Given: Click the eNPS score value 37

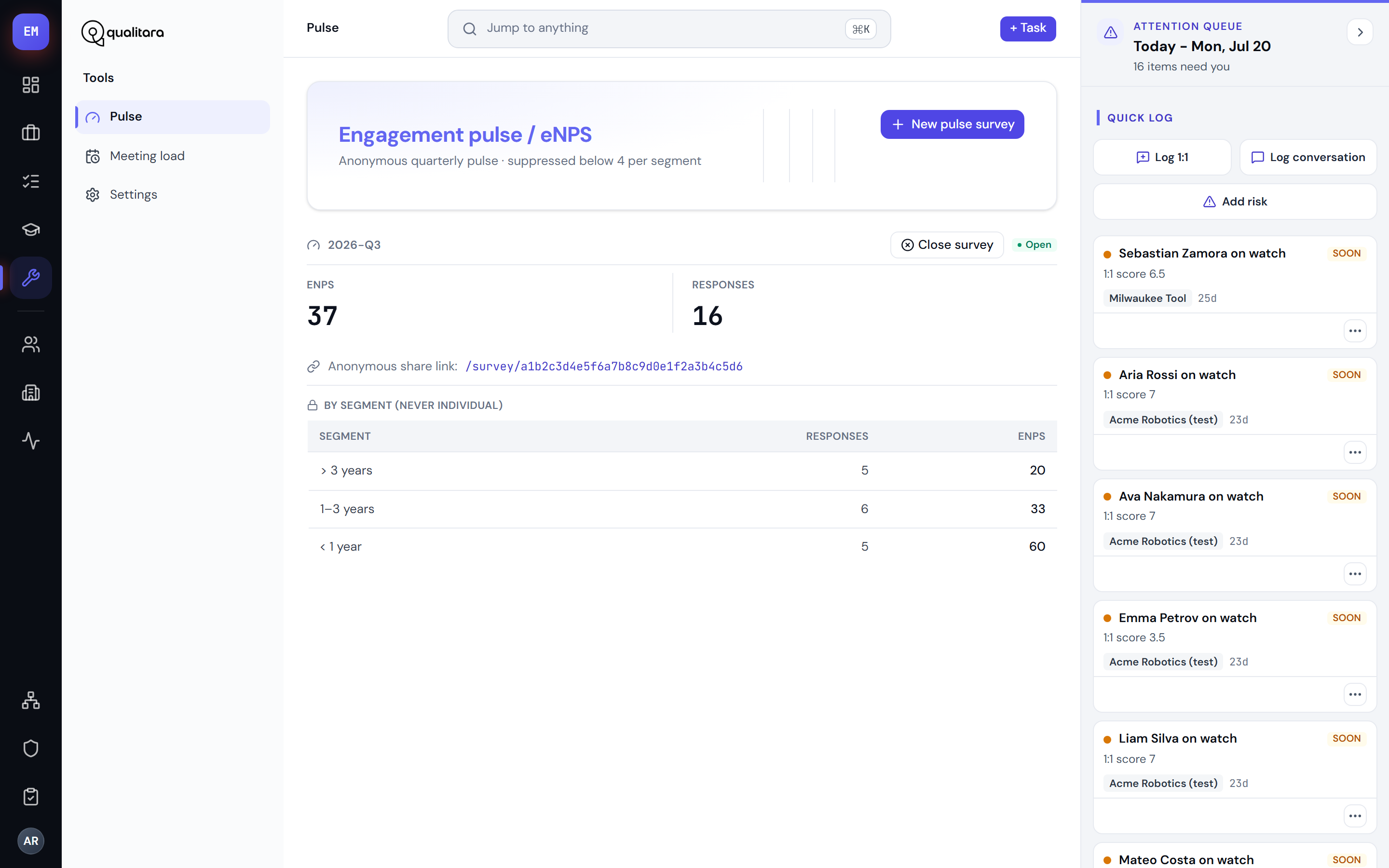Looking at the screenshot, I should (x=322, y=316).
